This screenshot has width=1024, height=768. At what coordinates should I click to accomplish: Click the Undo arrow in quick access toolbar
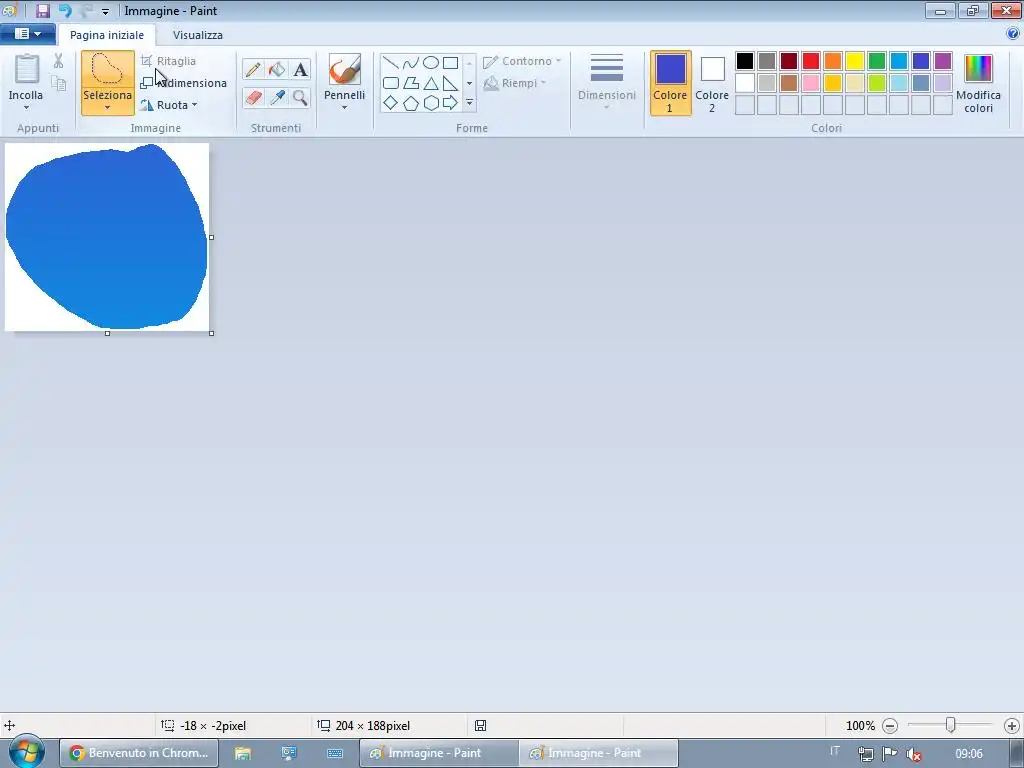tap(64, 10)
